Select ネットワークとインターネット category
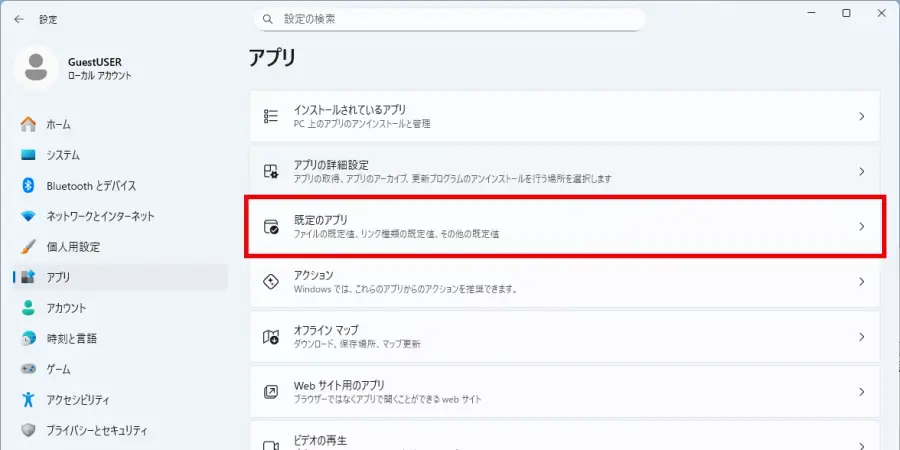The width and height of the screenshot is (900, 450). pos(120,216)
